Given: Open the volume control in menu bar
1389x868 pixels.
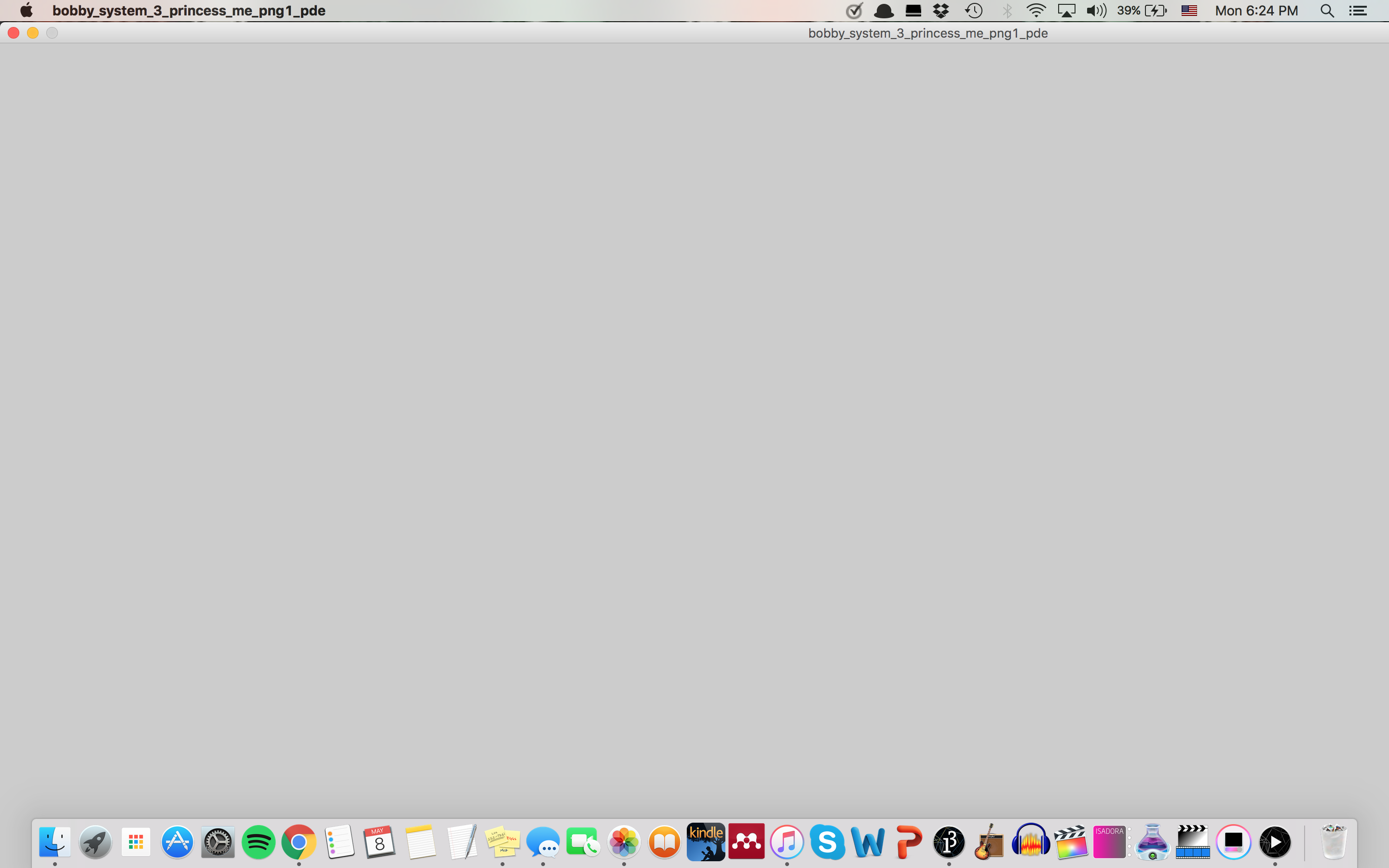Looking at the screenshot, I should [1096, 10].
